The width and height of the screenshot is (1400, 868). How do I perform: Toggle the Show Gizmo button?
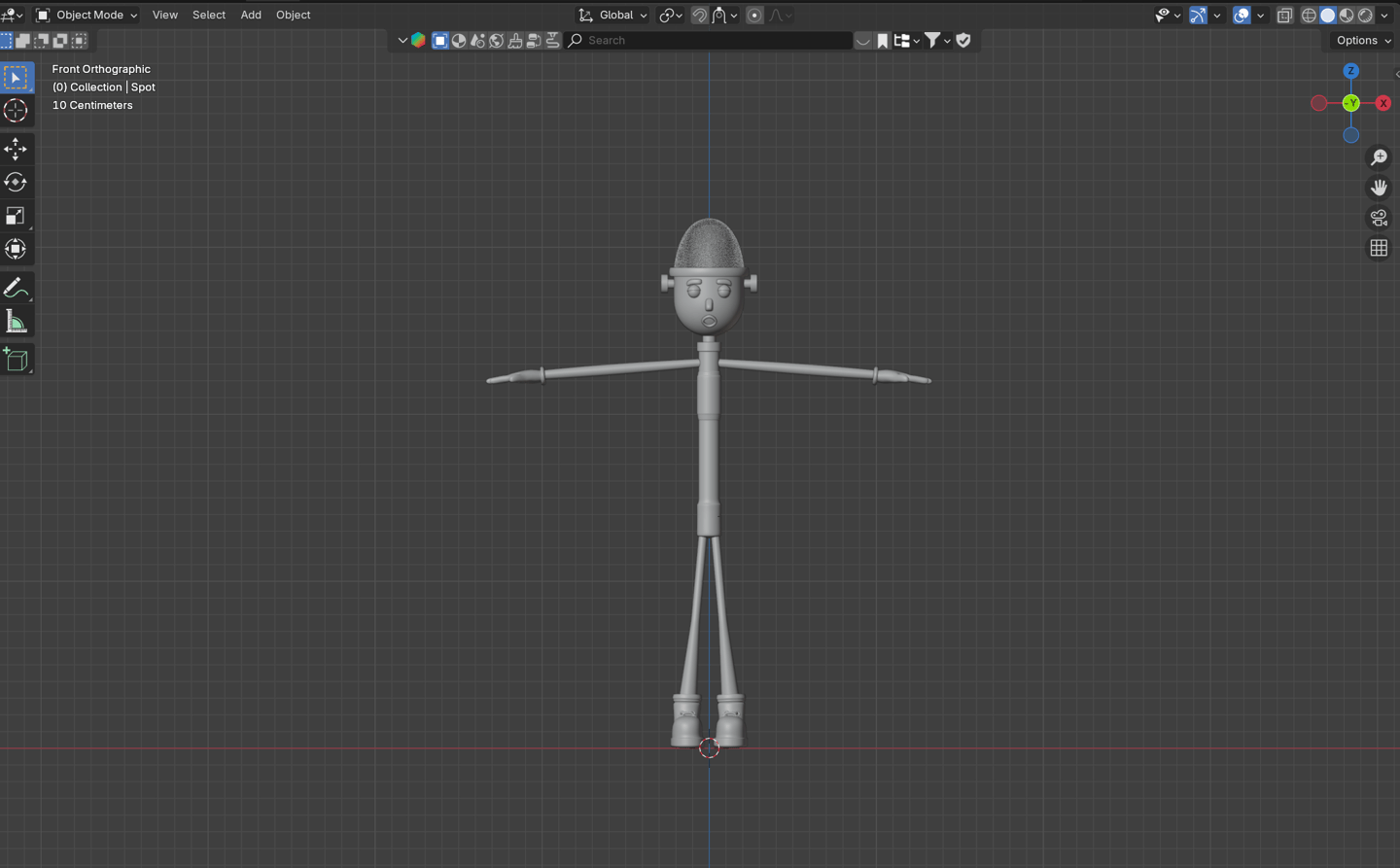click(x=1198, y=16)
